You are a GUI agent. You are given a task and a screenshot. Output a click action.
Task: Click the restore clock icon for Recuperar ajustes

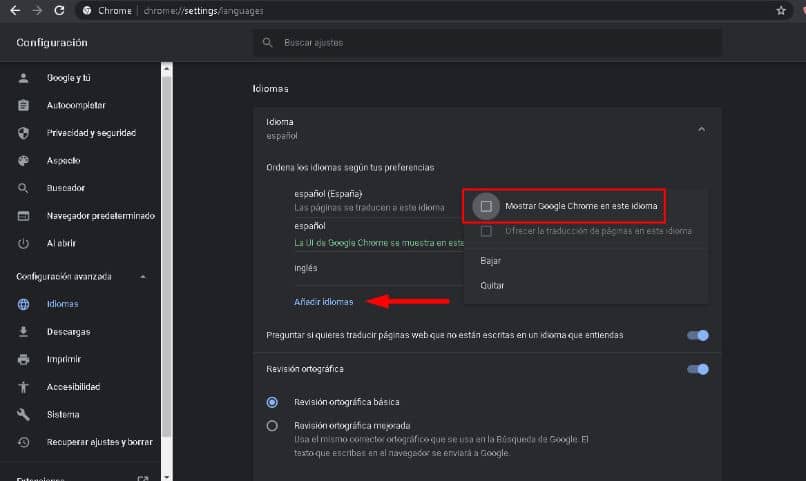click(x=23, y=442)
